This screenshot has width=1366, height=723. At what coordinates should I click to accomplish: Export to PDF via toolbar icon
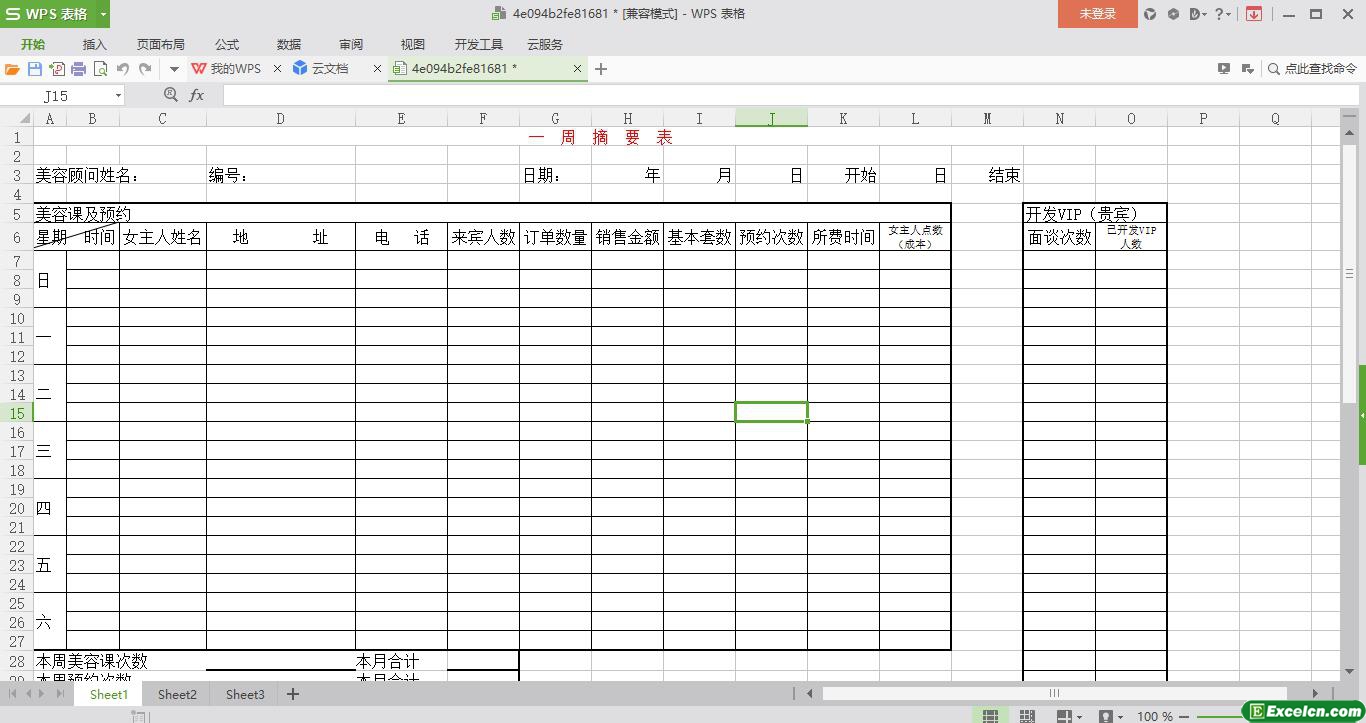pos(57,69)
